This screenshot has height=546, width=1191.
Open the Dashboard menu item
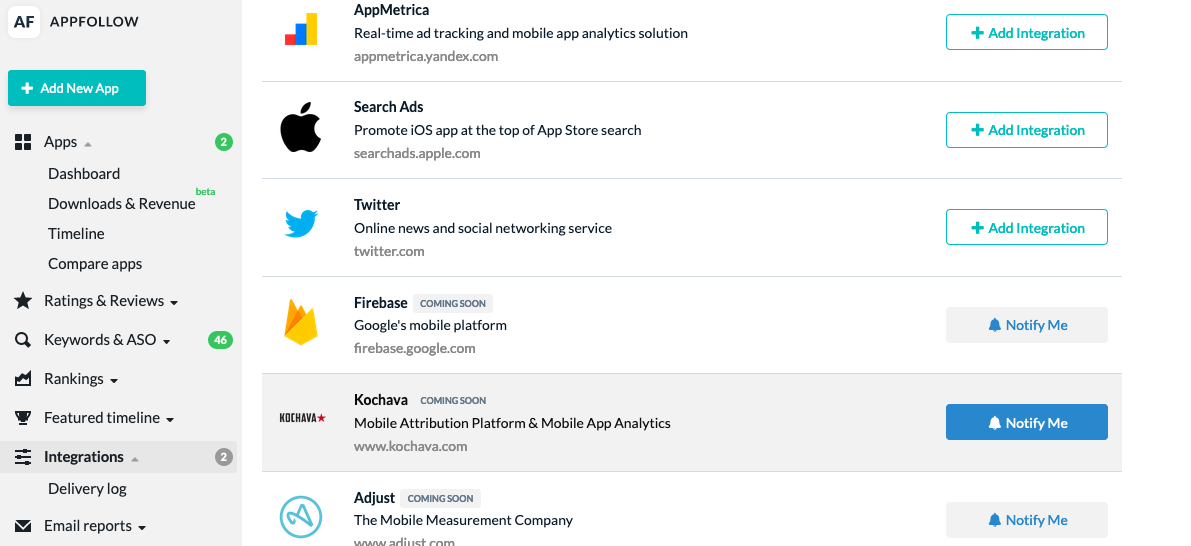pos(84,173)
